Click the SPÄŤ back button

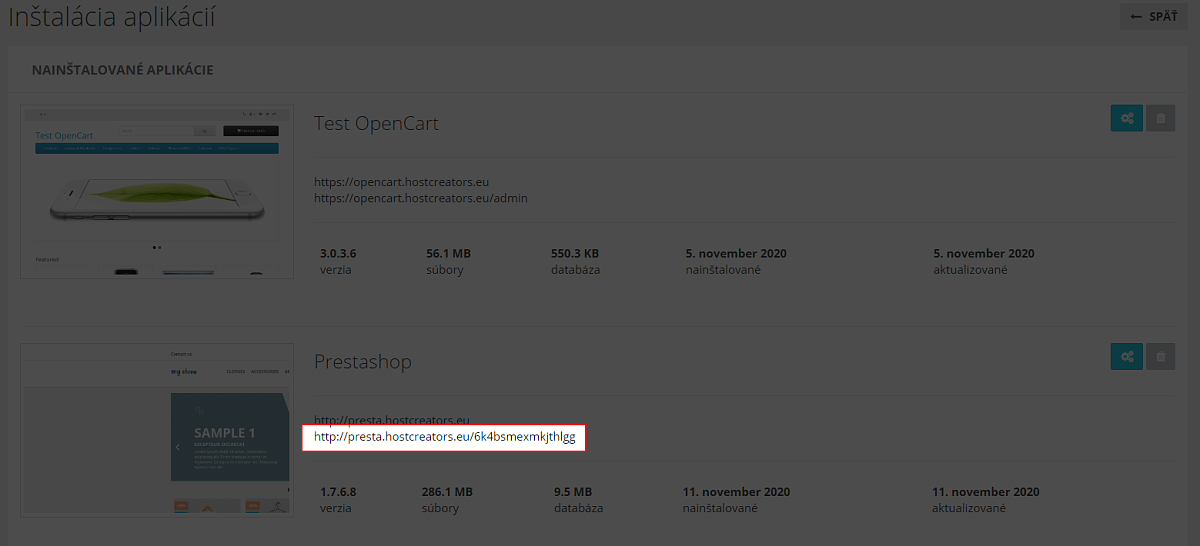[x=1154, y=16]
